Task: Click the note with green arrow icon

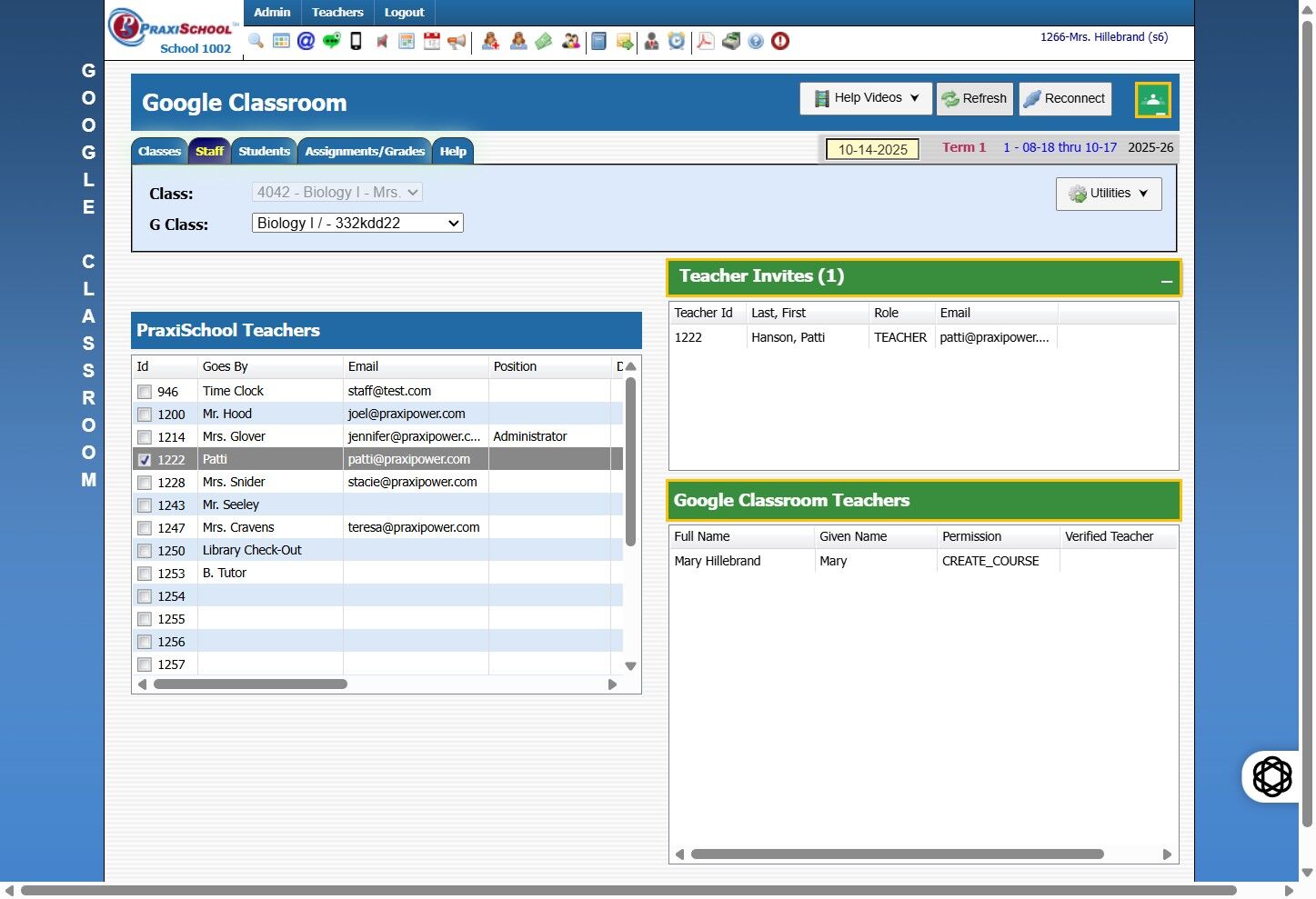Action: tap(625, 41)
